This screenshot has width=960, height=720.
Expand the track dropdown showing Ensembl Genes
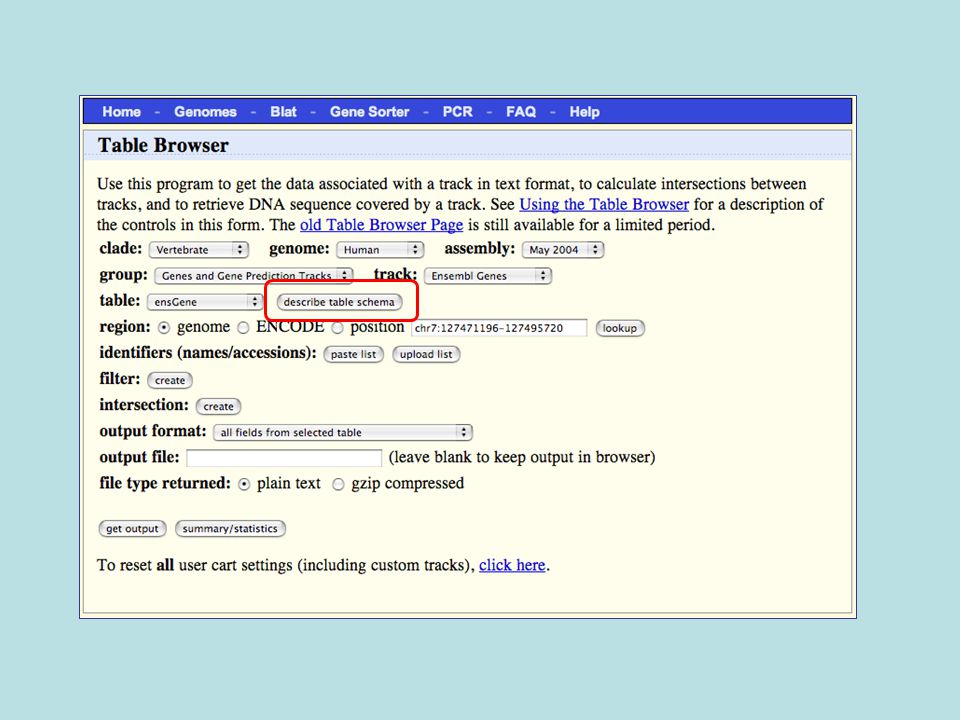pos(488,276)
